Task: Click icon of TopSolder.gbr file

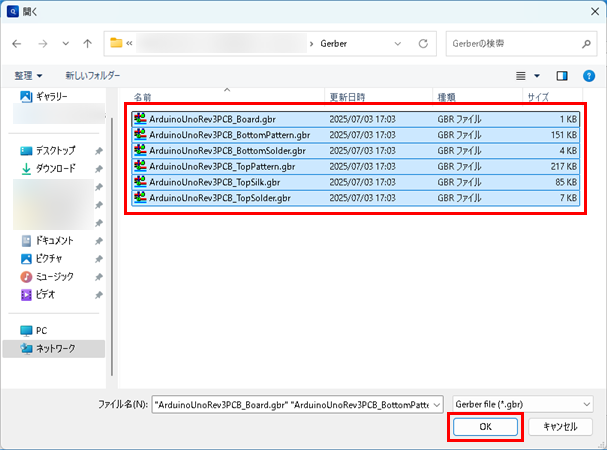Action: coord(140,198)
